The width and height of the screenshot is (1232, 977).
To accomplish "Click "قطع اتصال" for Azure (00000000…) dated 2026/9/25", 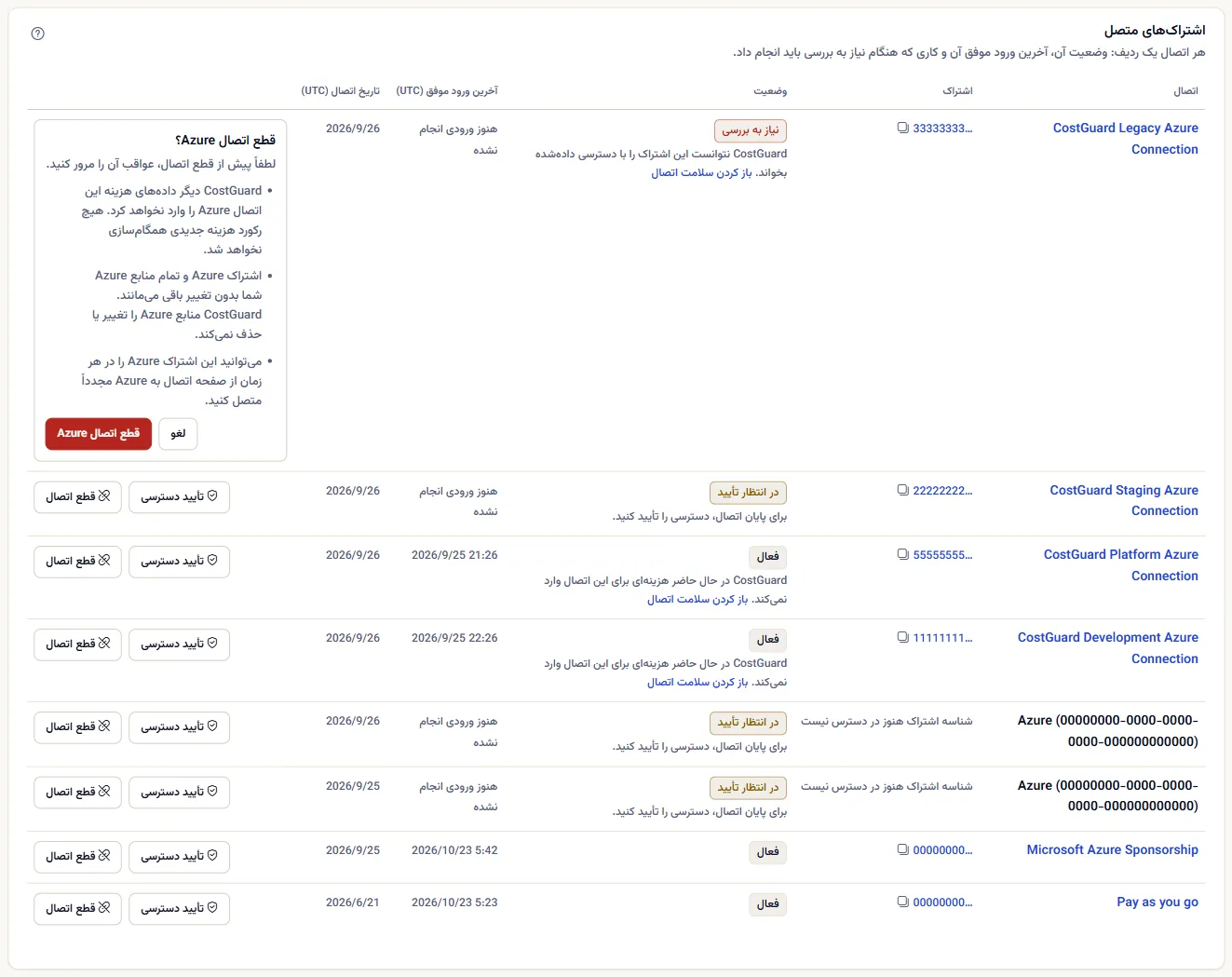I will tap(78, 792).
